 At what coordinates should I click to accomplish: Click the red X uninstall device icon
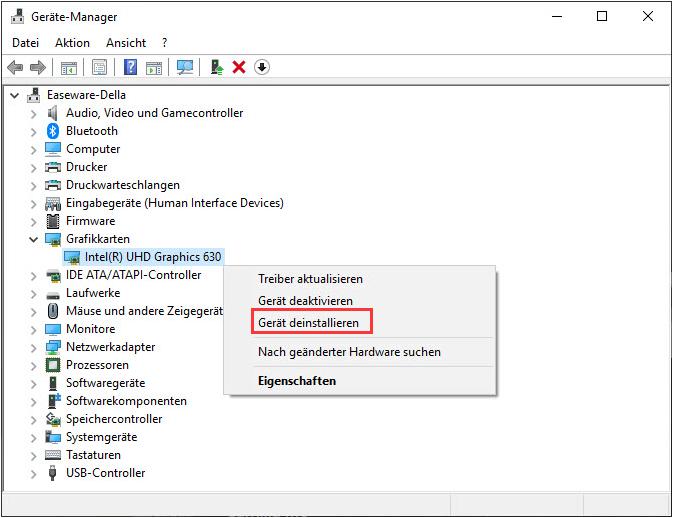point(239,67)
